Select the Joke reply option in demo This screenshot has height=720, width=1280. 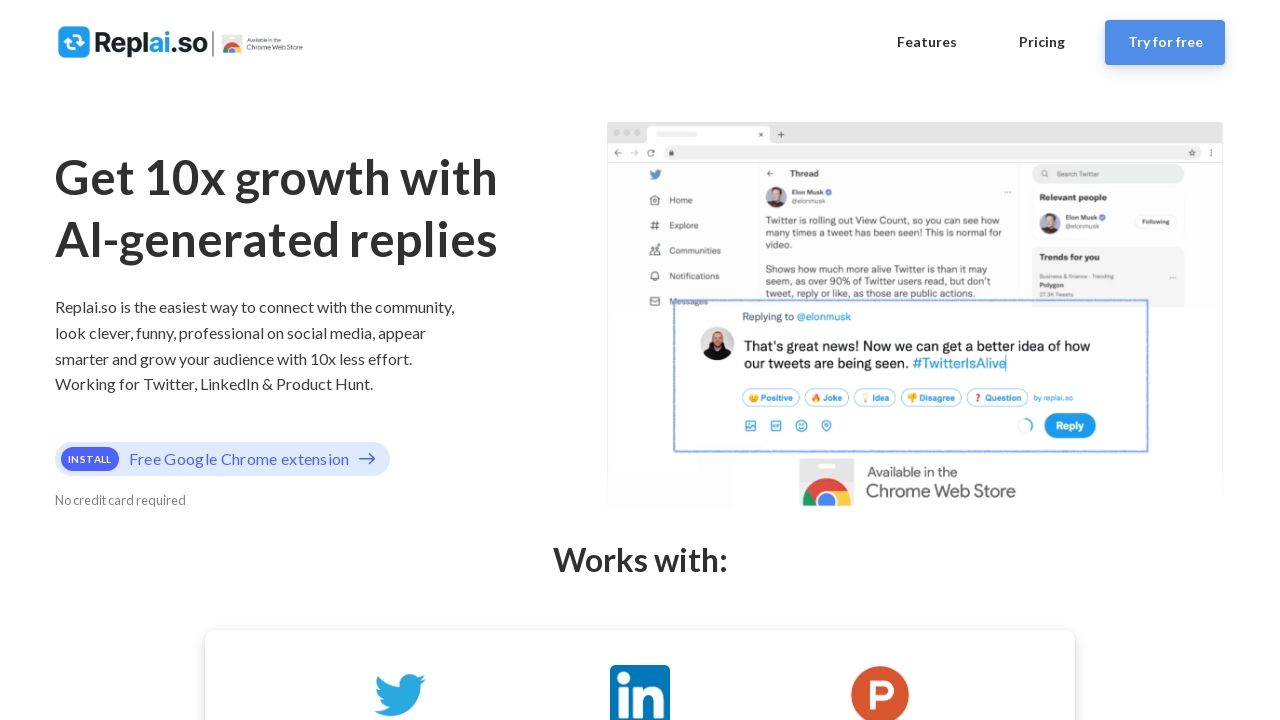827,397
